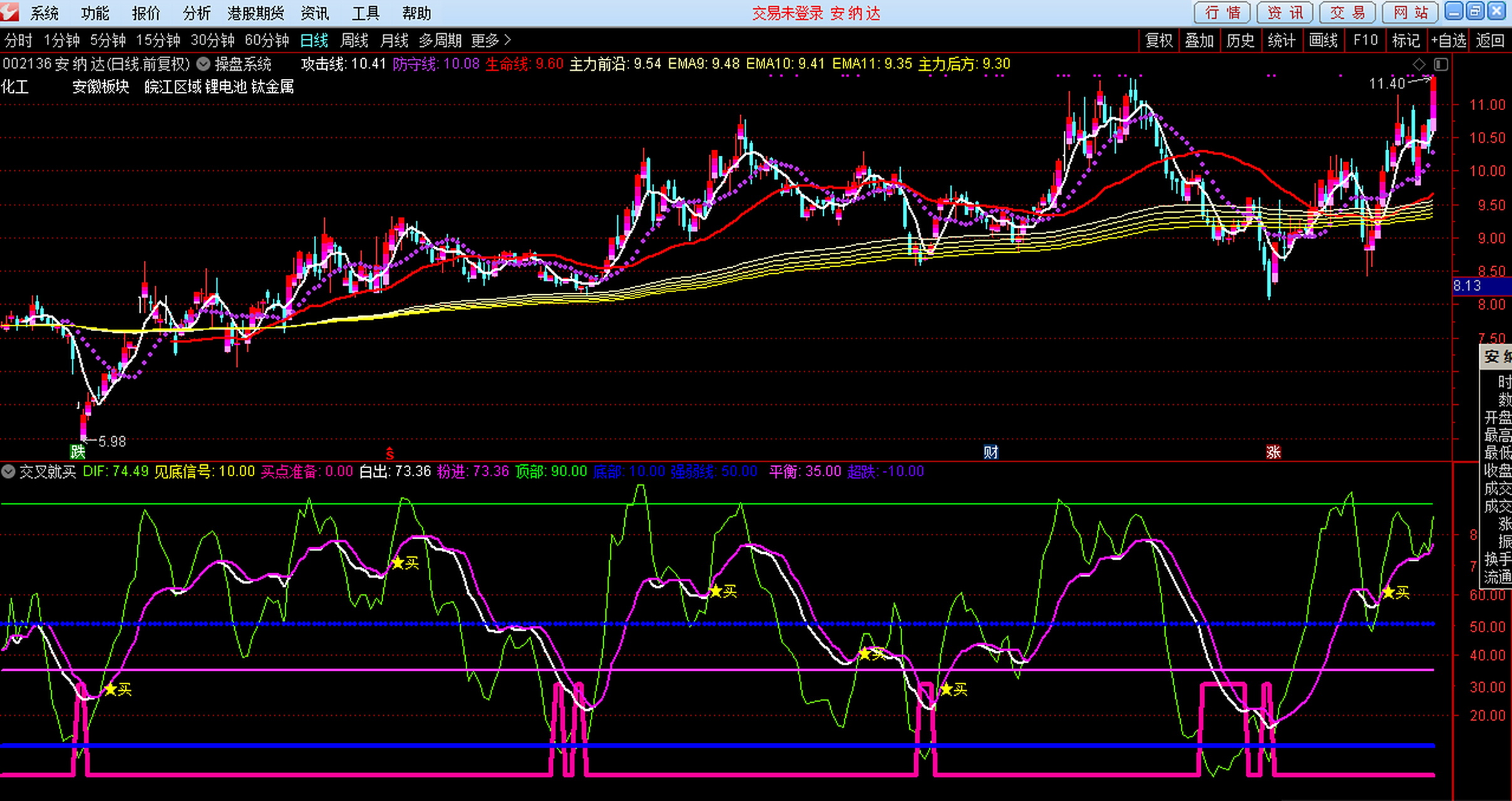Click the green 跌 event marker icon
Image resolution: width=1512 pixels, height=801 pixels.
point(77,452)
